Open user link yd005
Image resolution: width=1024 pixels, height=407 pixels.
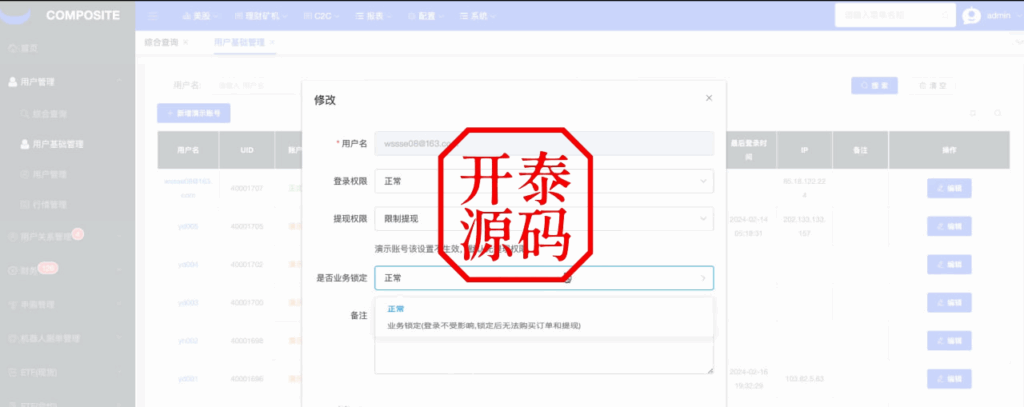(x=188, y=226)
